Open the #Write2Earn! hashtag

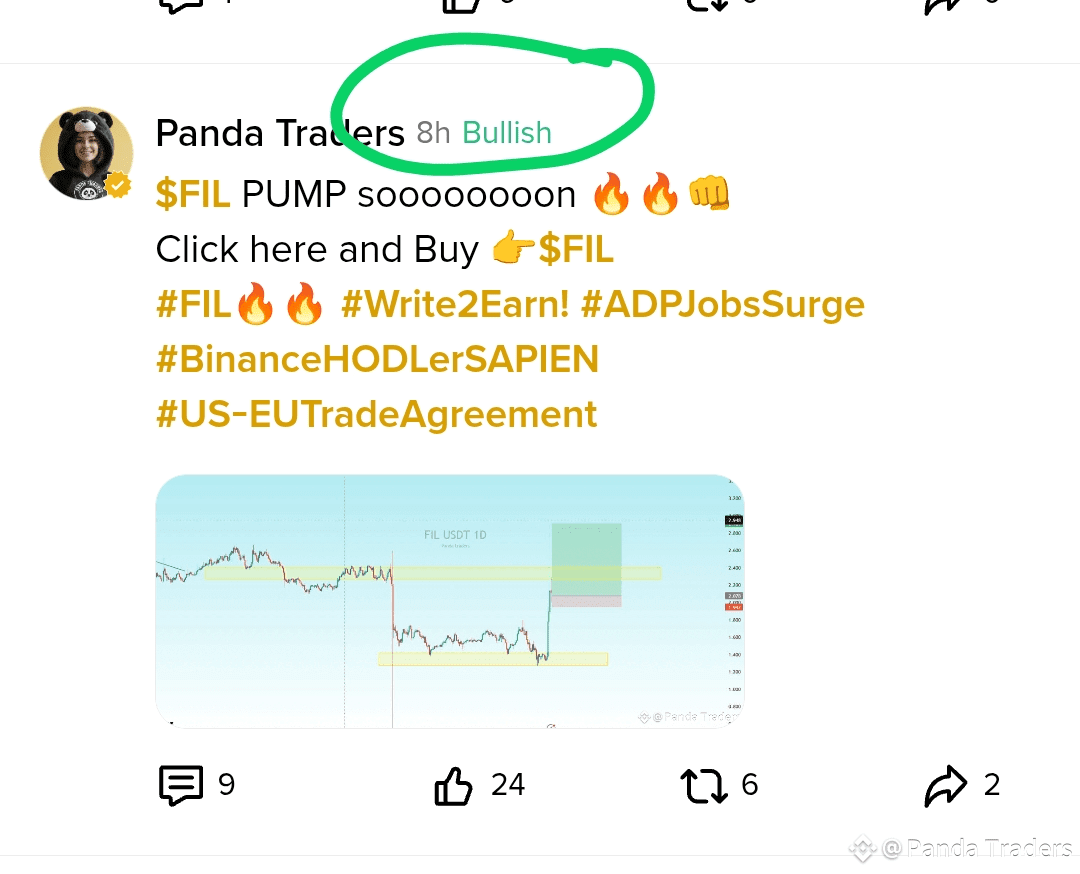click(x=455, y=304)
